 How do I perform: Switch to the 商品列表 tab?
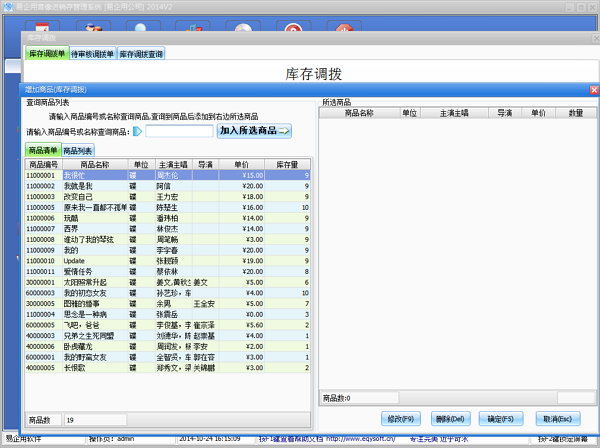[x=78, y=151]
